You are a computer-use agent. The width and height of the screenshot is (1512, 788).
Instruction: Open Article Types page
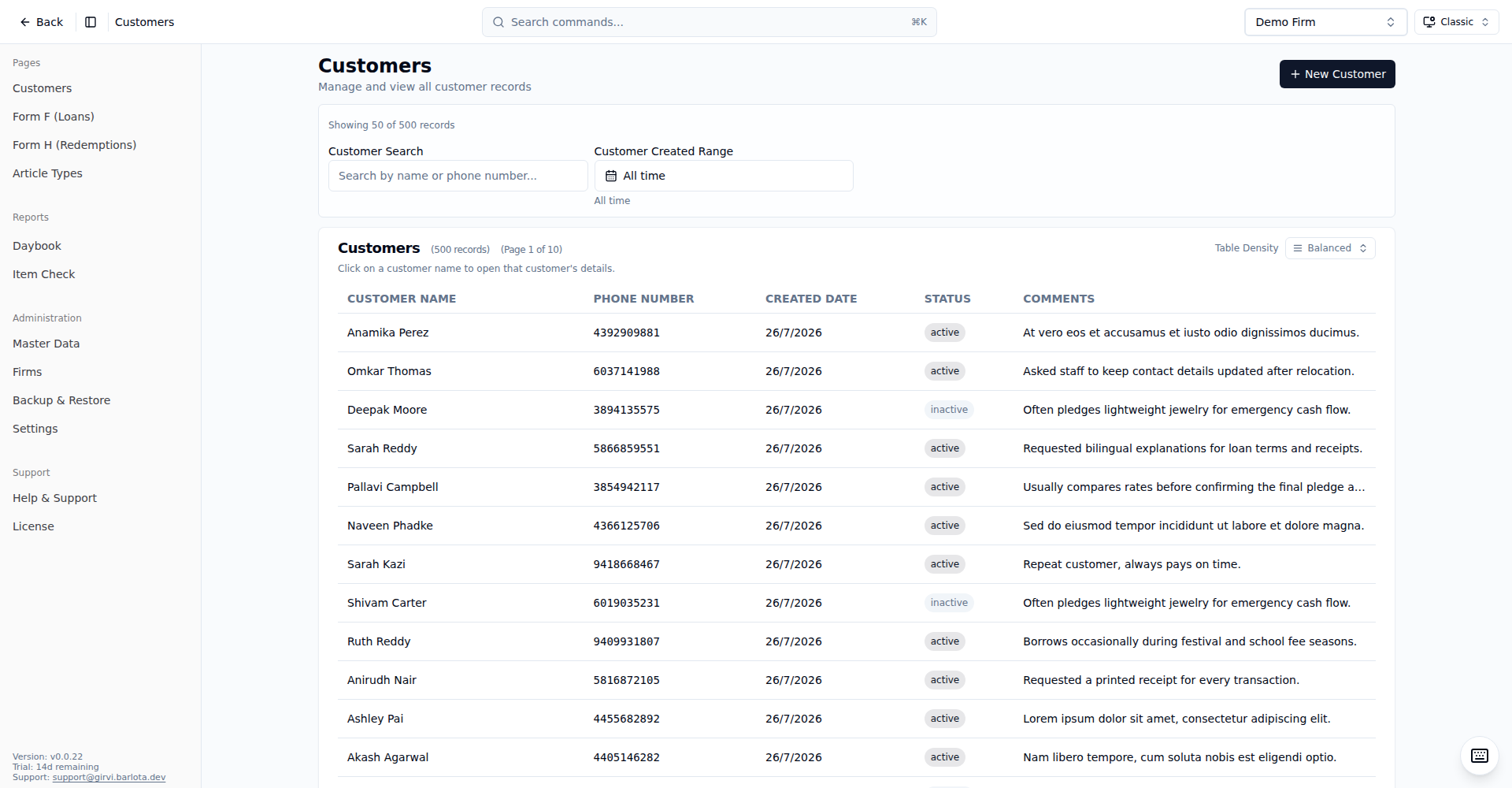(x=47, y=173)
